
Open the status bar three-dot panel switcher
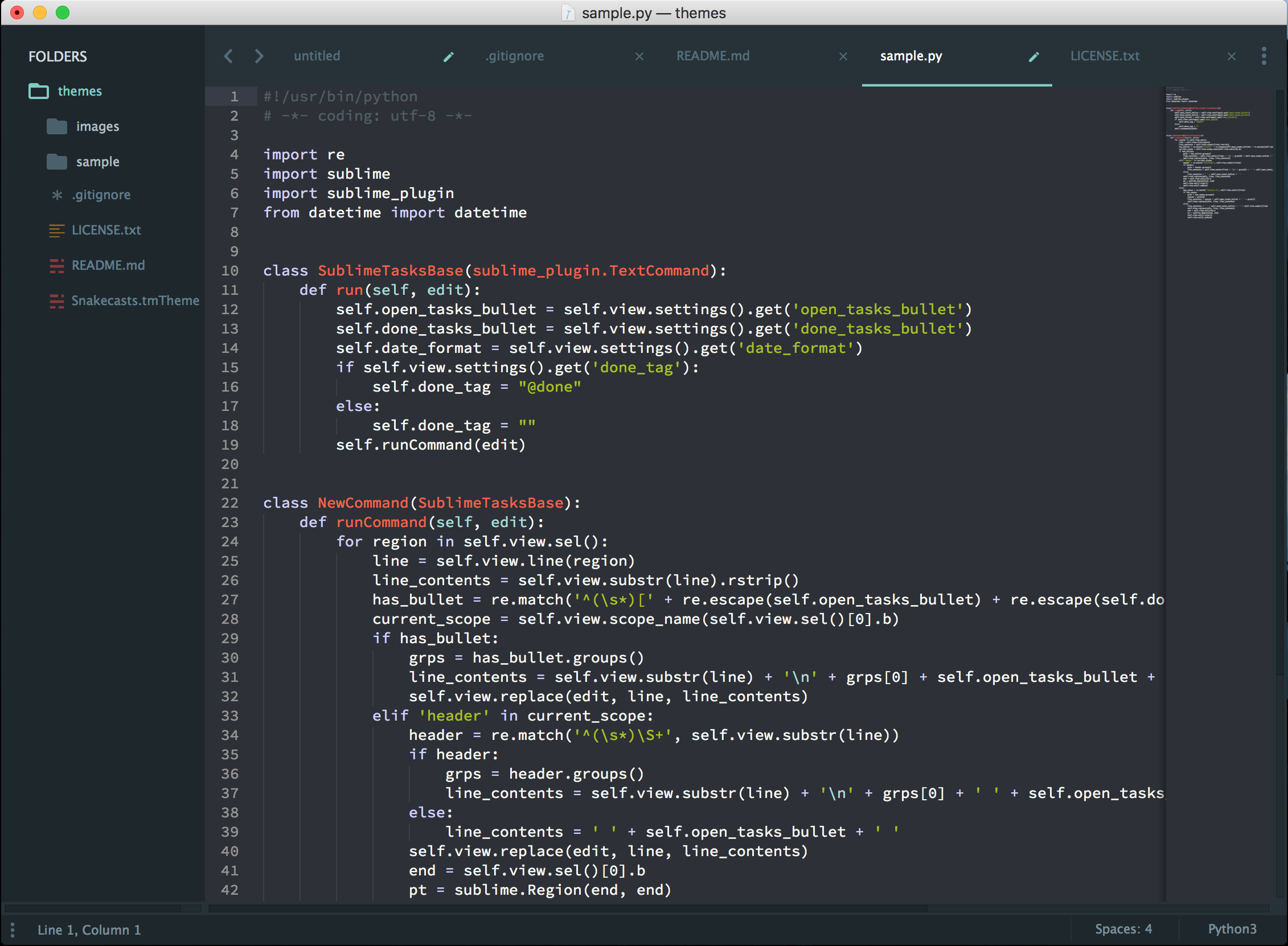click(x=12, y=929)
